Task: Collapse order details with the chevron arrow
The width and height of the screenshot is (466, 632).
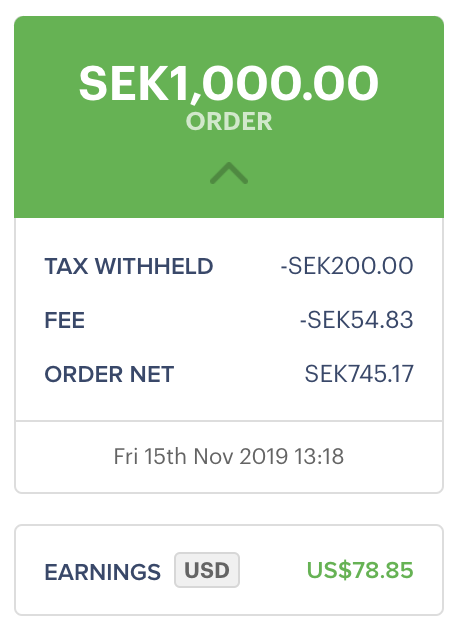Action: pyautogui.click(x=229, y=173)
